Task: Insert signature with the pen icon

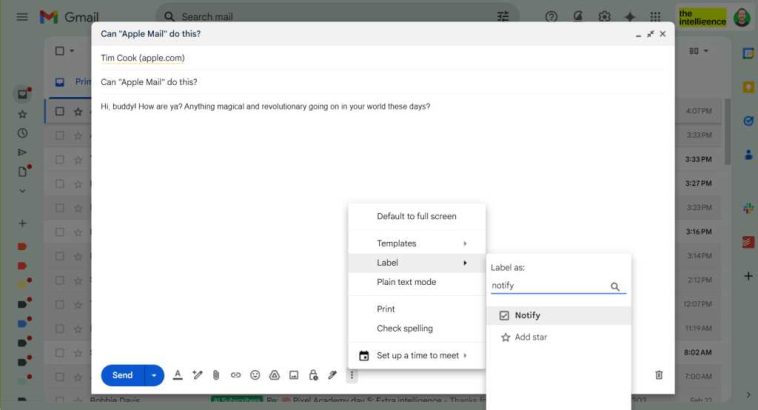Action: click(x=333, y=375)
